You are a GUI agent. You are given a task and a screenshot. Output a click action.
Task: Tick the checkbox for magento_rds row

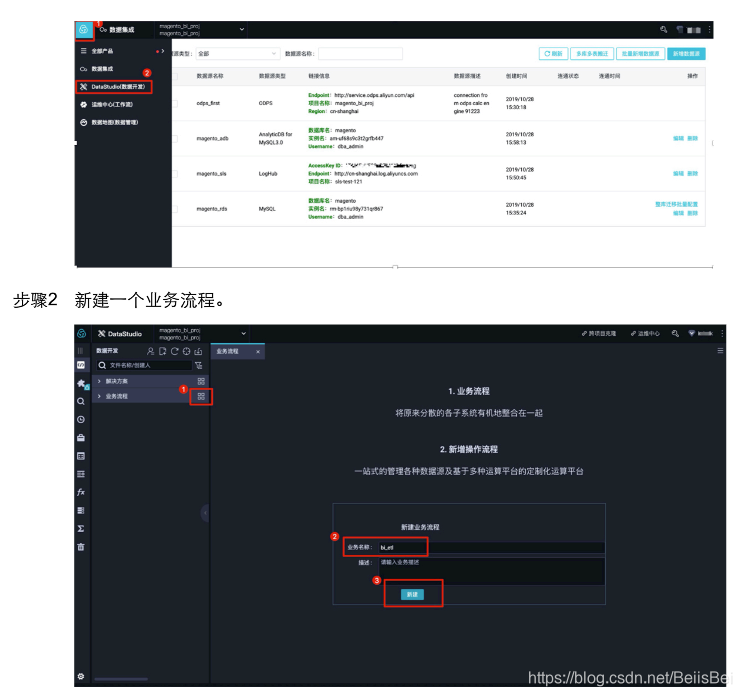click(175, 209)
